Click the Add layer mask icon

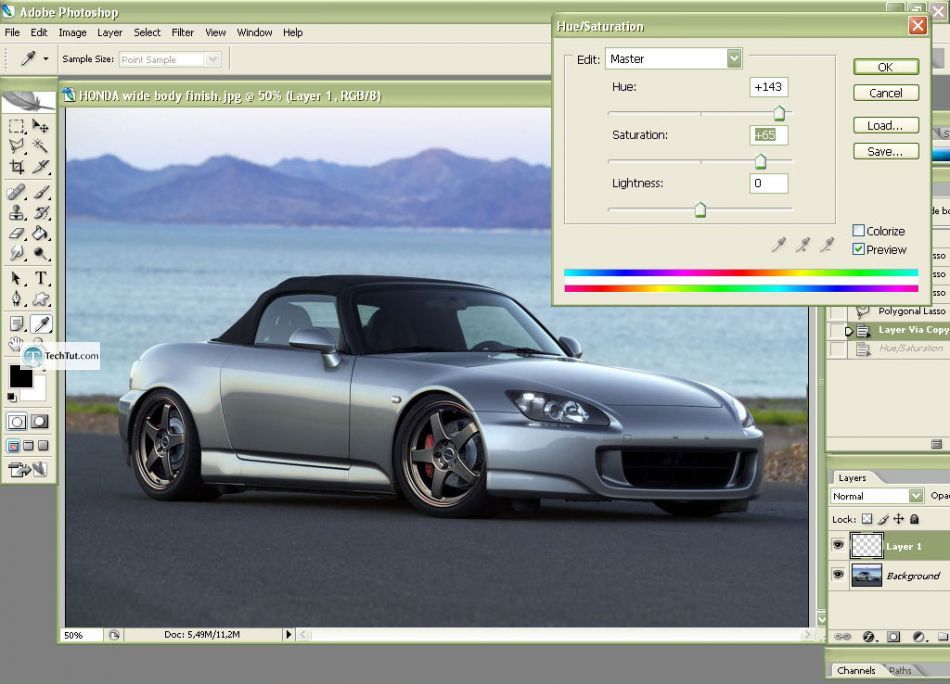[894, 636]
